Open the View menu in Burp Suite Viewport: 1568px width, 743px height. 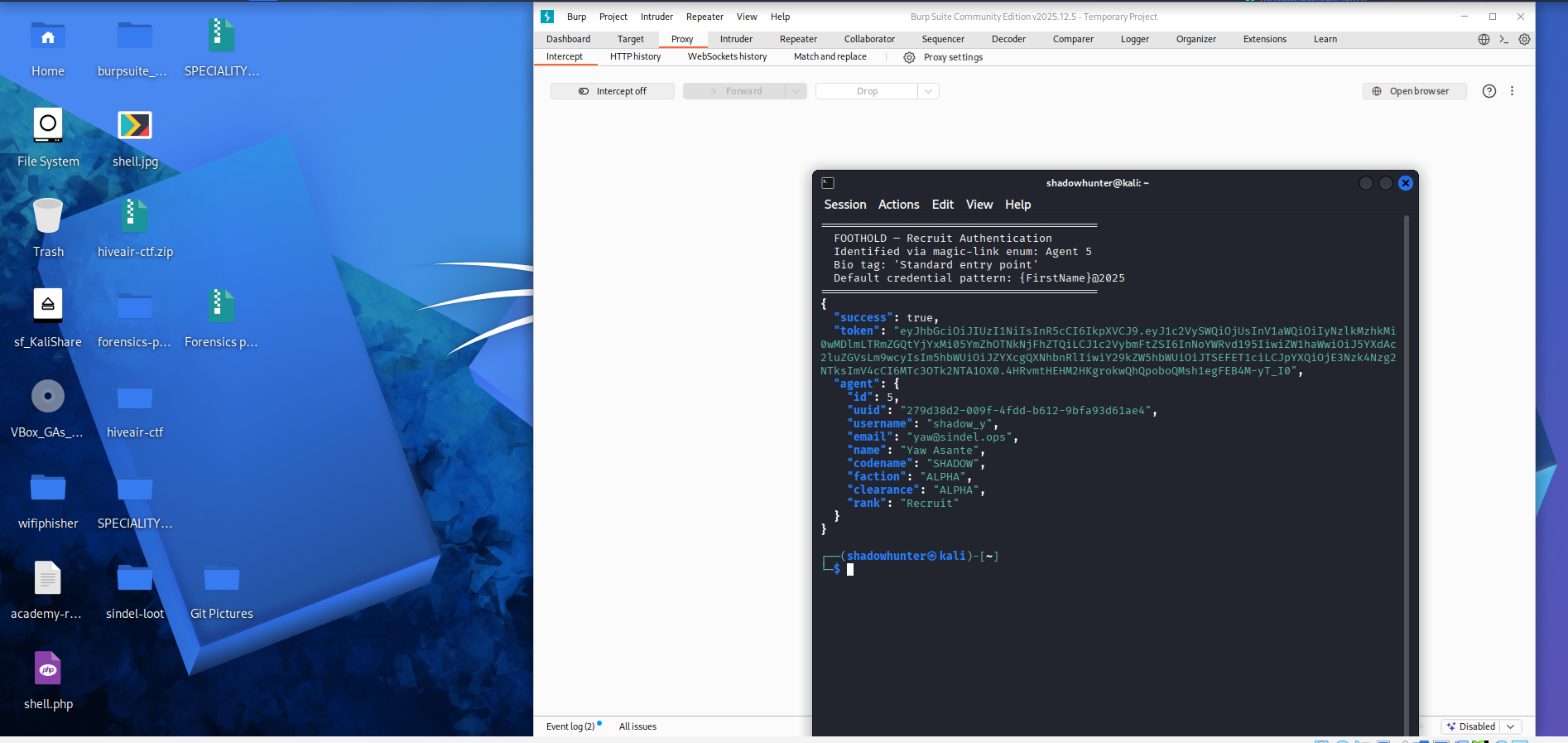point(747,17)
